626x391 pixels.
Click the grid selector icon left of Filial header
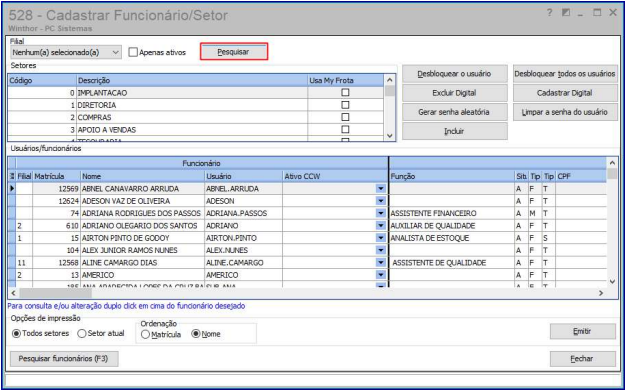coord(12,176)
